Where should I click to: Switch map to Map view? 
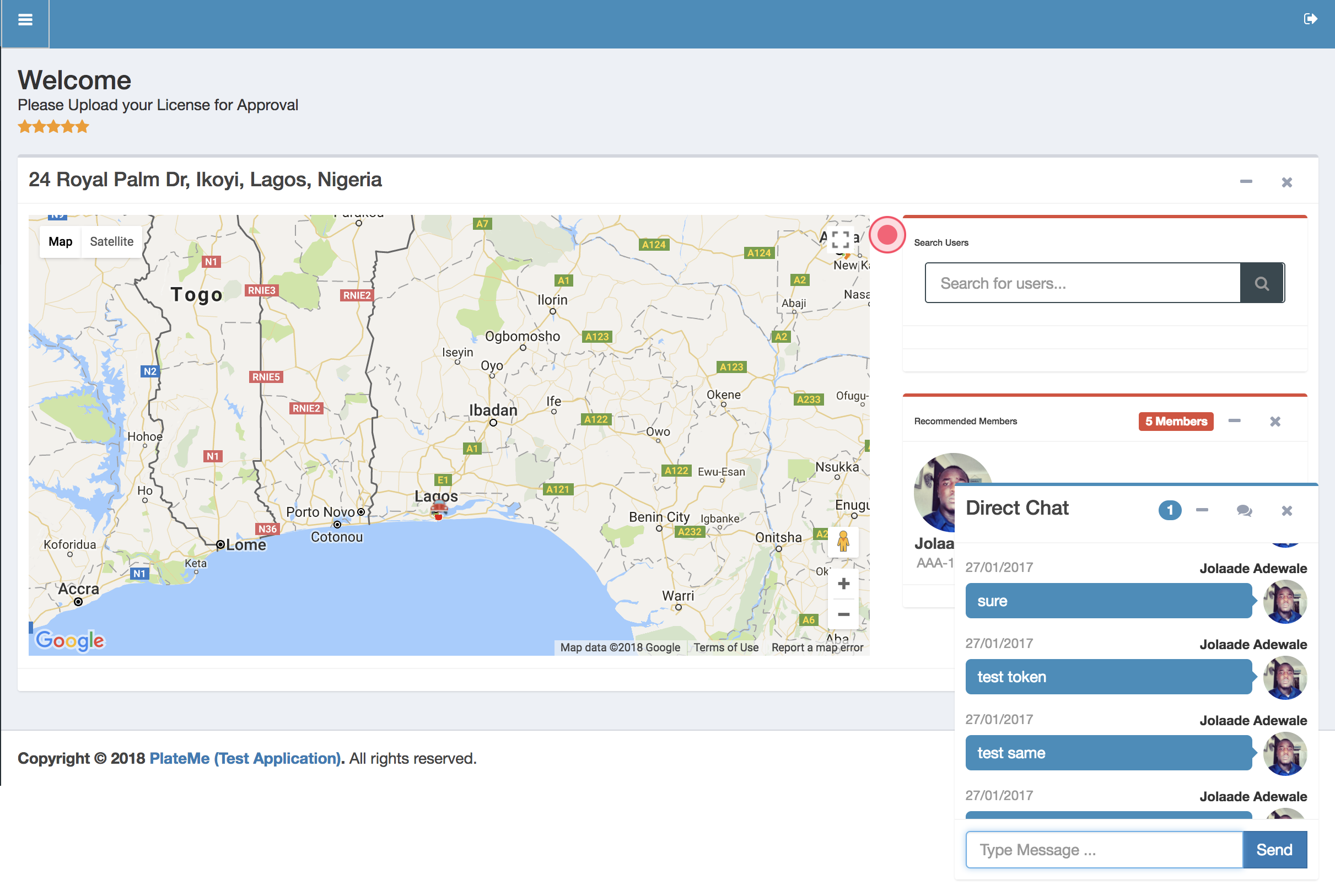(61, 242)
